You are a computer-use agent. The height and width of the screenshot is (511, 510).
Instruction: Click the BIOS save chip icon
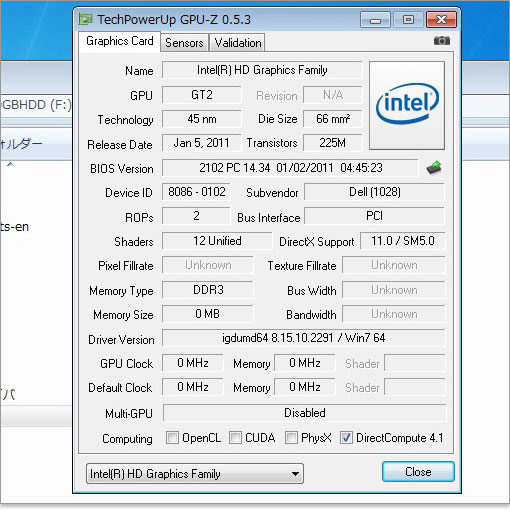coord(434,168)
